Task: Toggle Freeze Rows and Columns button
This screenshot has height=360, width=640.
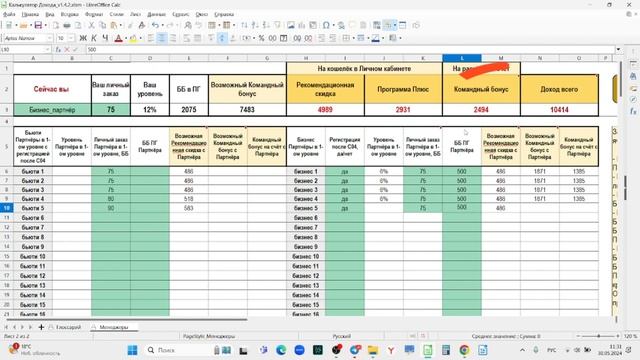Action: 388,25
